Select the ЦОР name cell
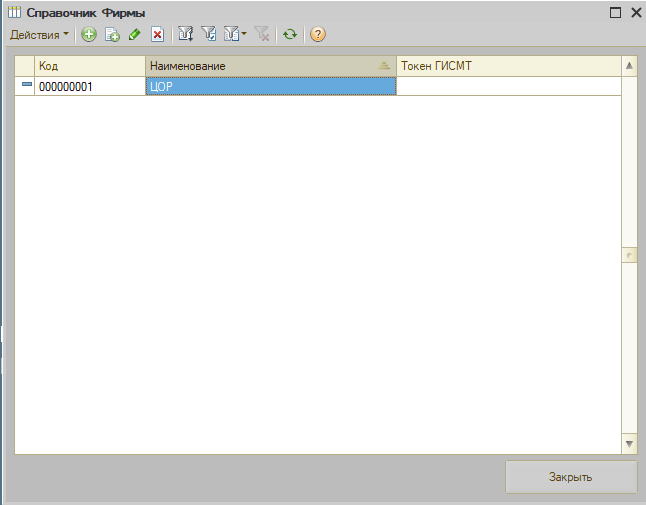The width and height of the screenshot is (646, 505). (270, 87)
